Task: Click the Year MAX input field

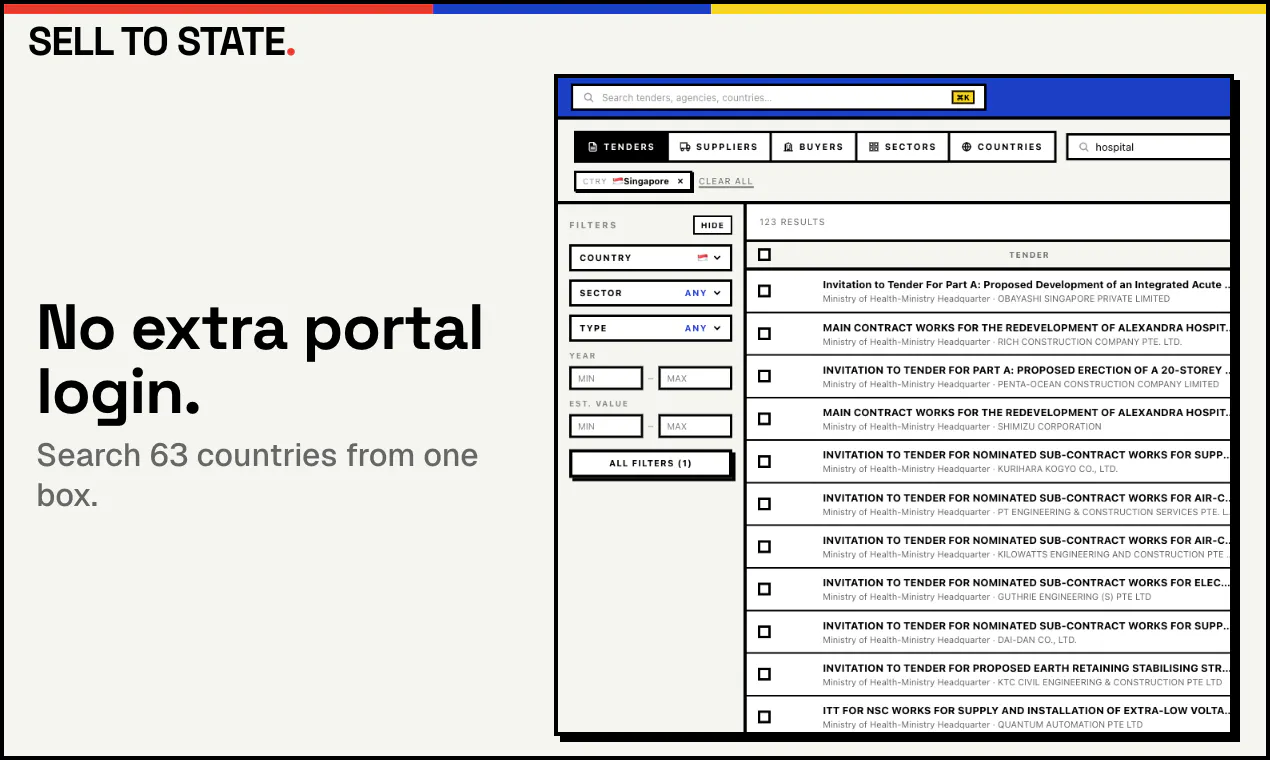Action: pos(695,379)
